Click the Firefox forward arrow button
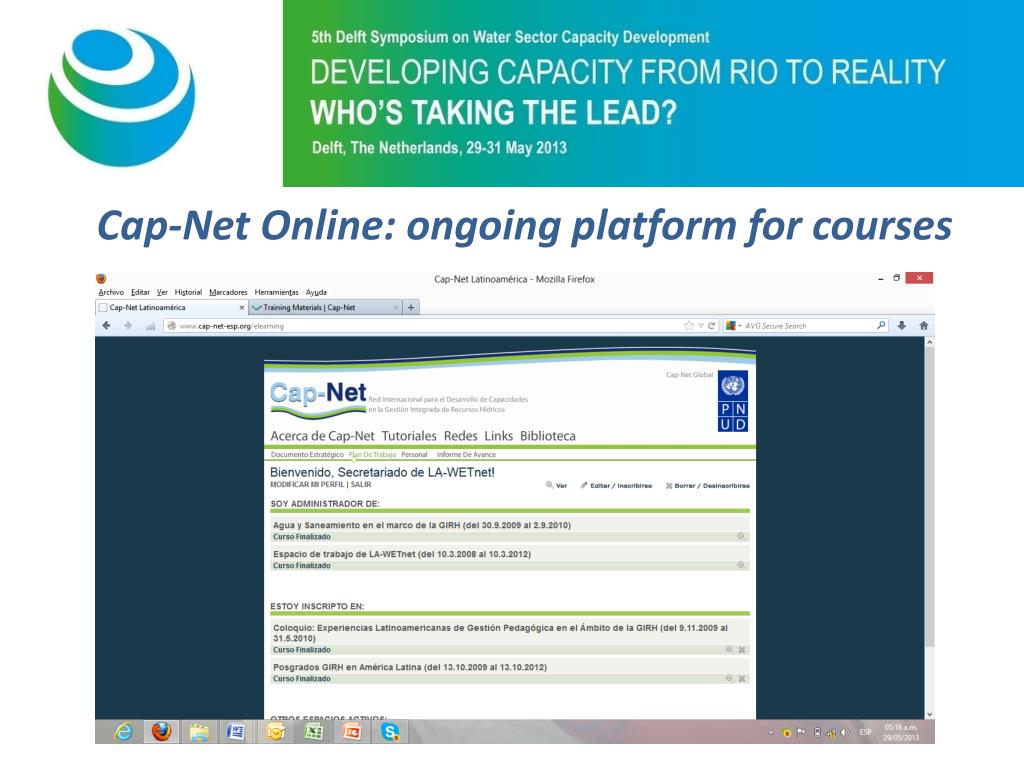 (128, 325)
